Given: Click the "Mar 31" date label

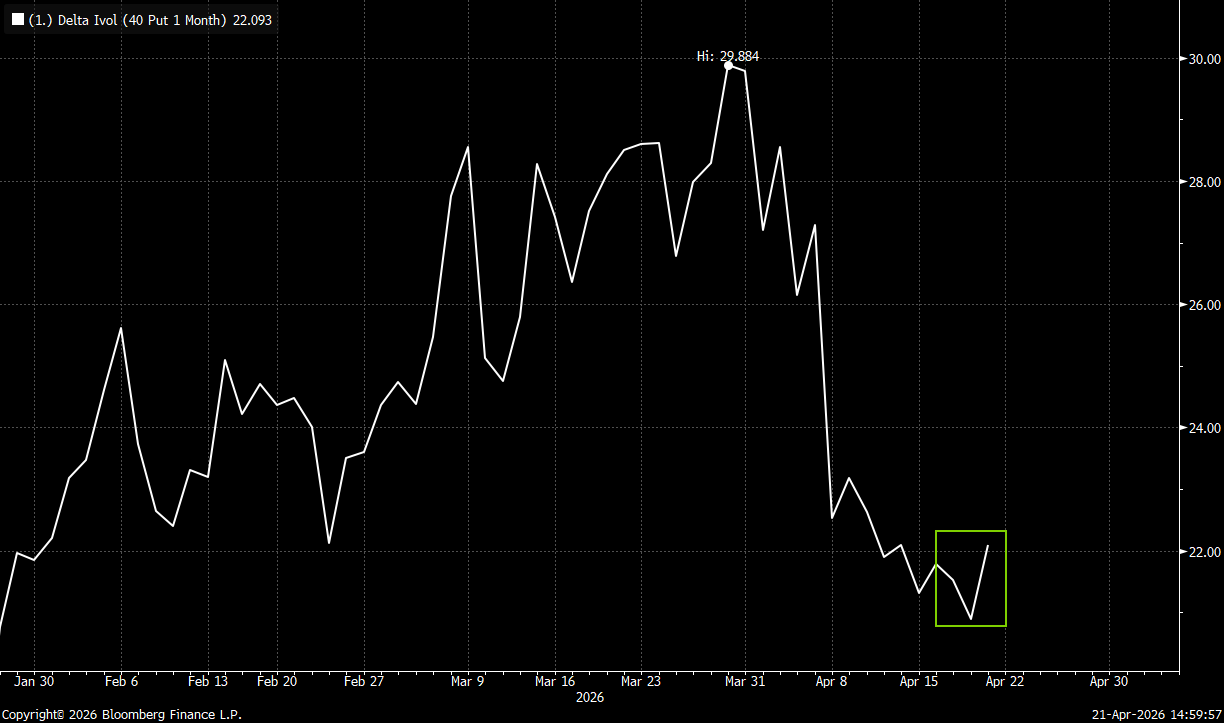Looking at the screenshot, I should [x=745, y=681].
